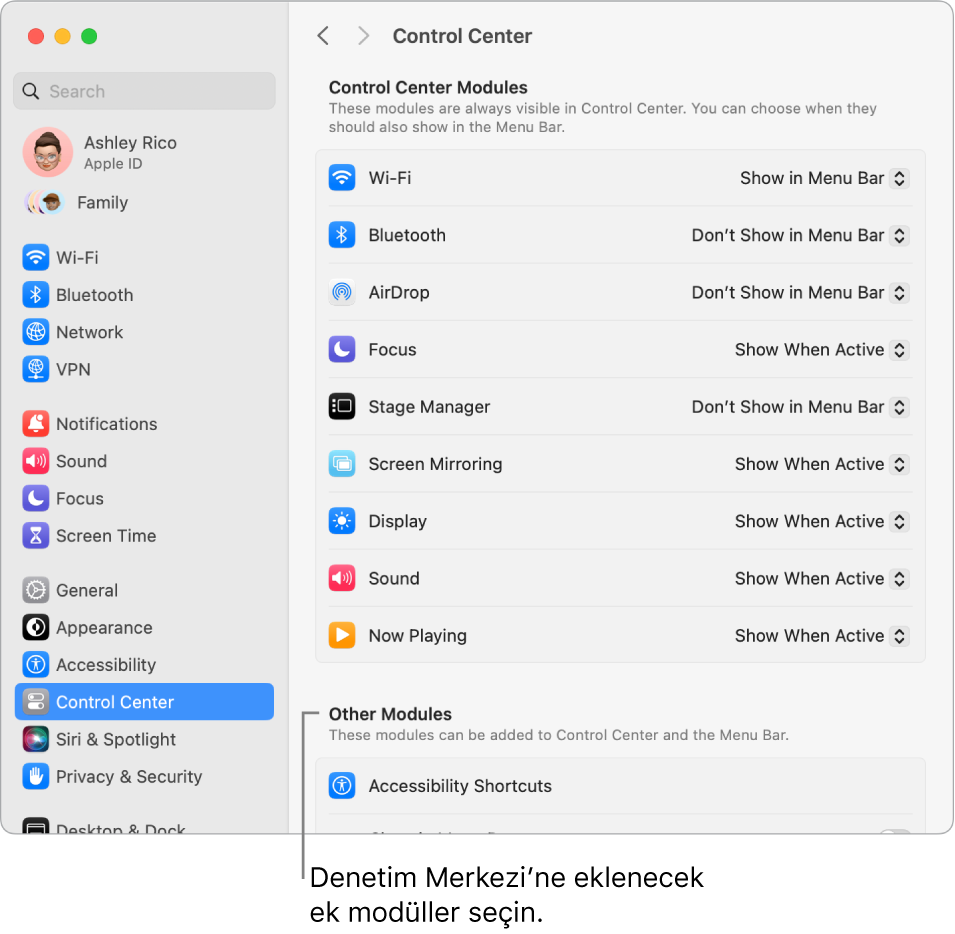Go back with the left chevron button
The height and width of the screenshot is (934, 955).
(x=323, y=36)
